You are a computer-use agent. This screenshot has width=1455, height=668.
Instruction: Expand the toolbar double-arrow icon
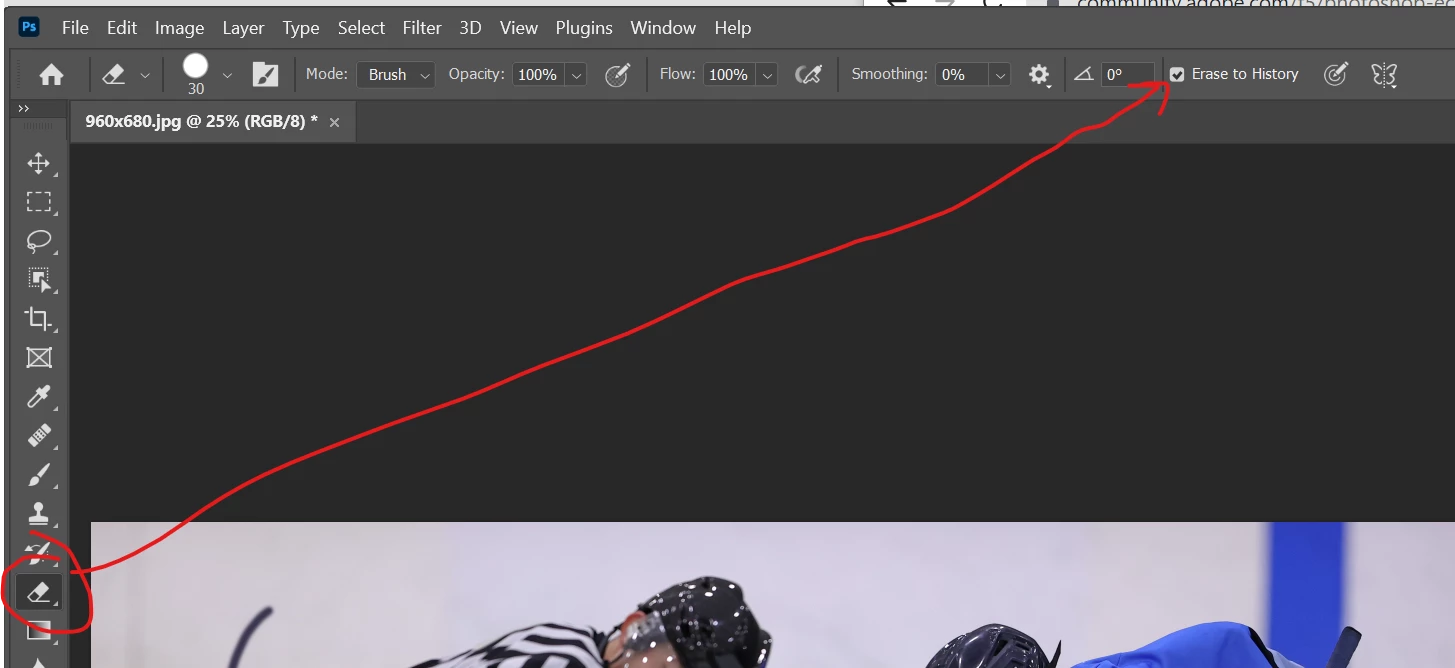24,108
